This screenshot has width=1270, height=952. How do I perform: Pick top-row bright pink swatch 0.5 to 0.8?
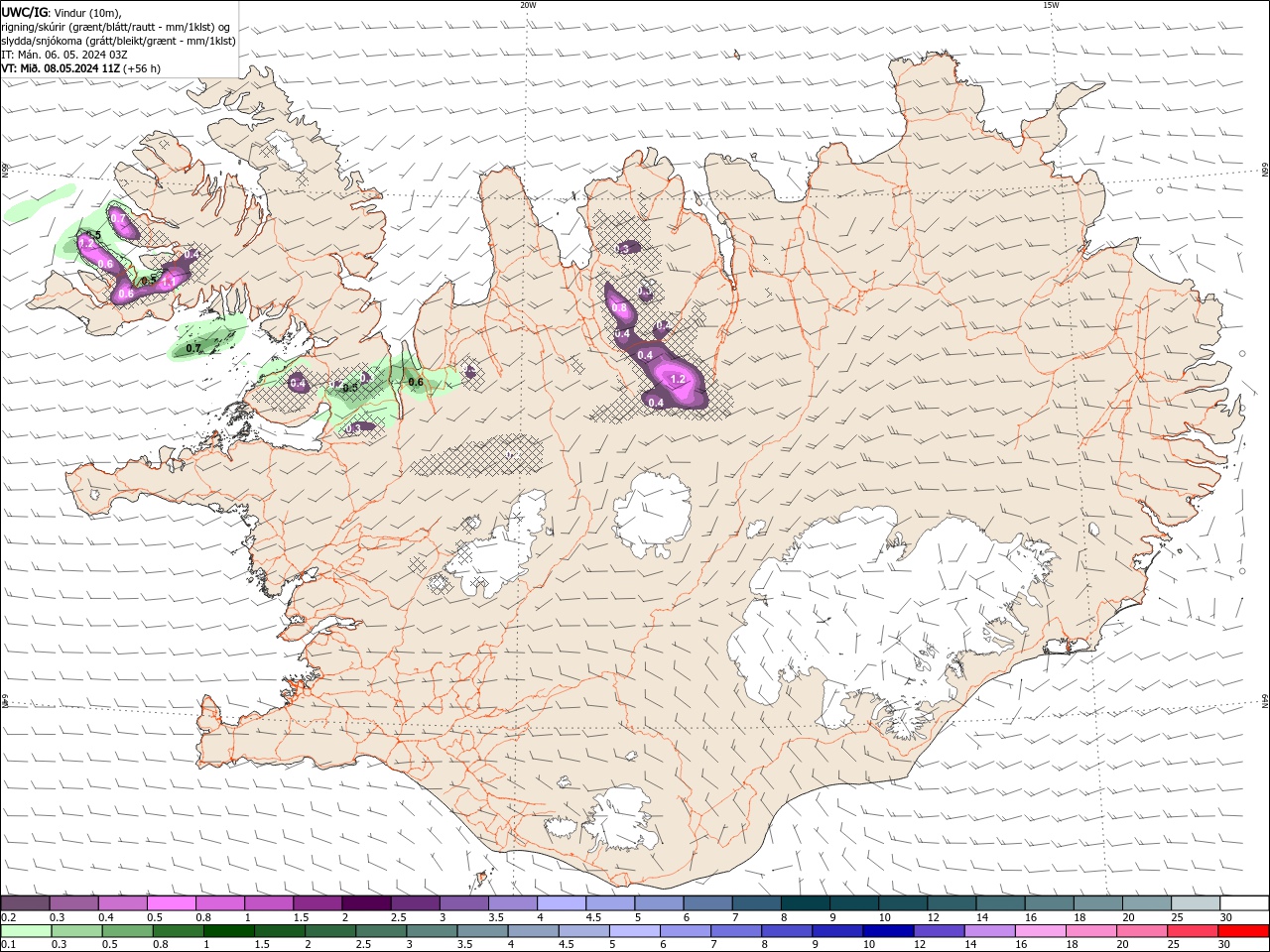tap(172, 902)
